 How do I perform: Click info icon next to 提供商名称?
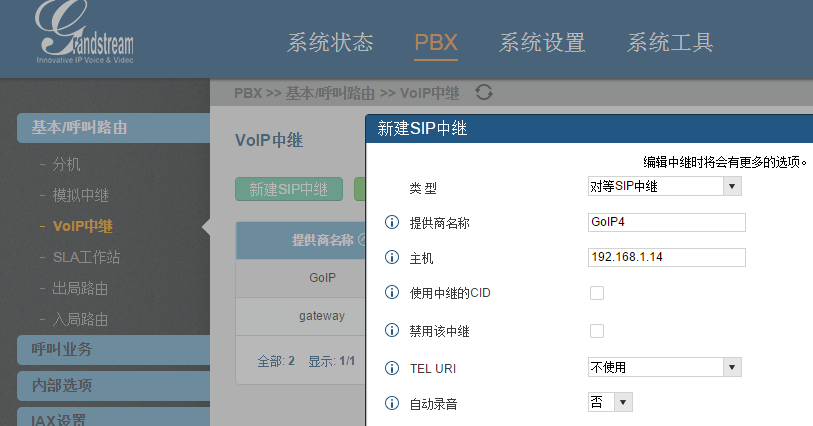[x=392, y=222]
